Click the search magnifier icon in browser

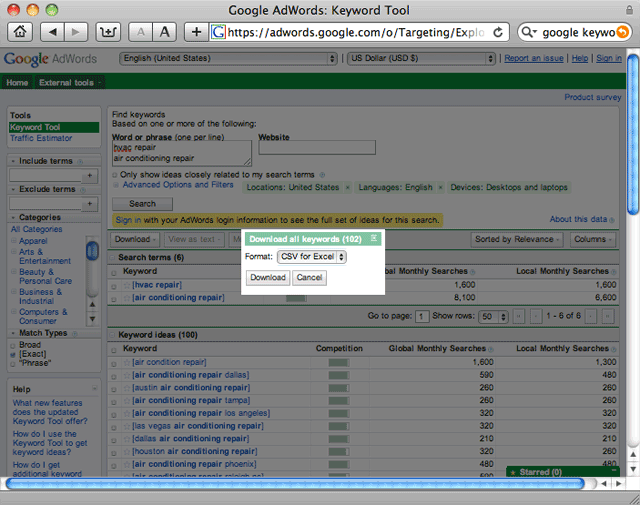529,32
